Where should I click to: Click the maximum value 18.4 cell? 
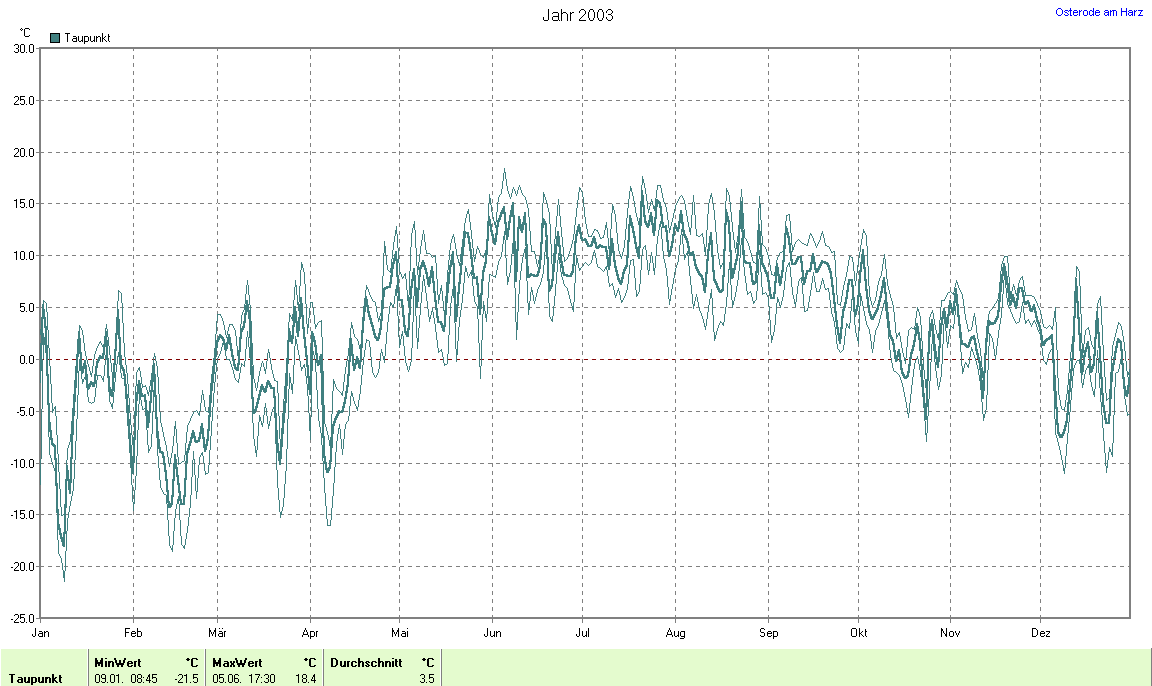click(x=304, y=679)
